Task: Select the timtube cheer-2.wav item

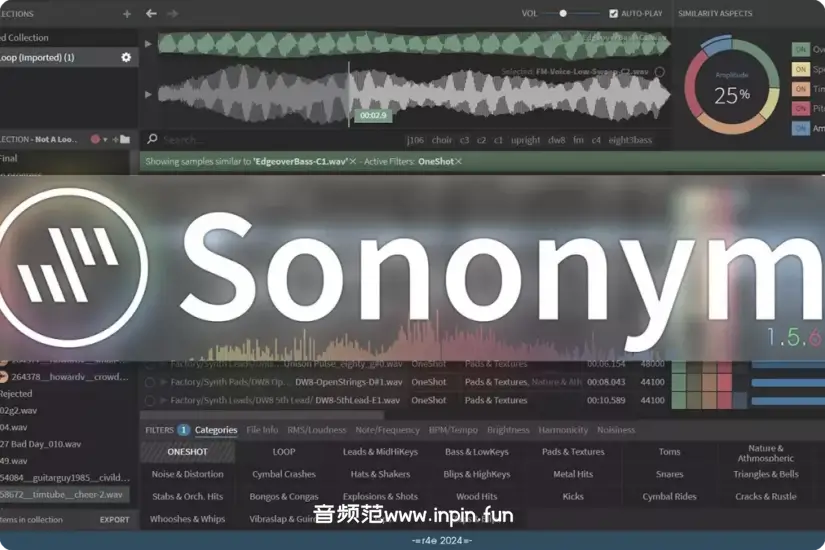Action: pyautogui.click(x=64, y=495)
